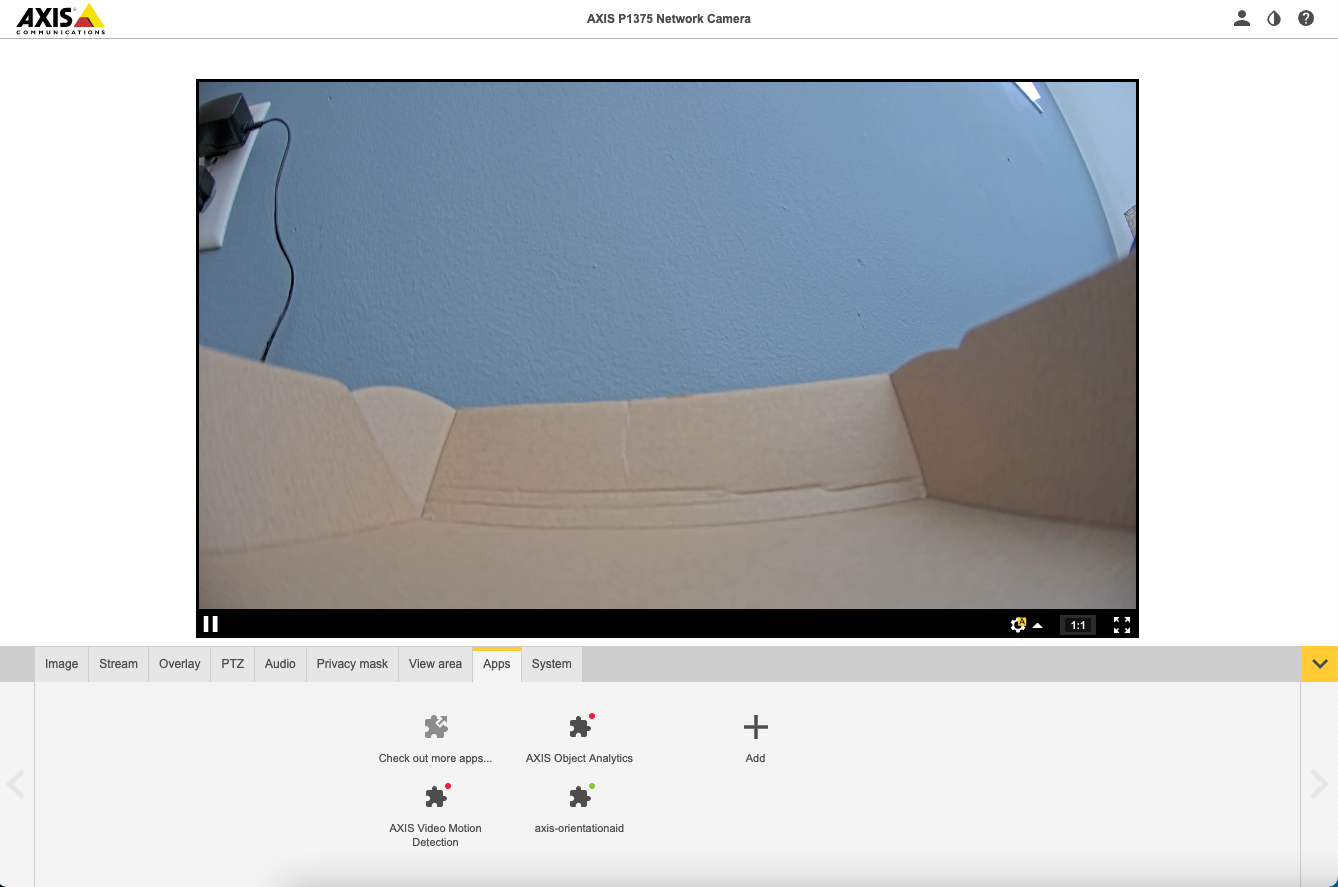The width and height of the screenshot is (1338, 887).
Task: Click the live camera video view
Action: tap(667, 345)
